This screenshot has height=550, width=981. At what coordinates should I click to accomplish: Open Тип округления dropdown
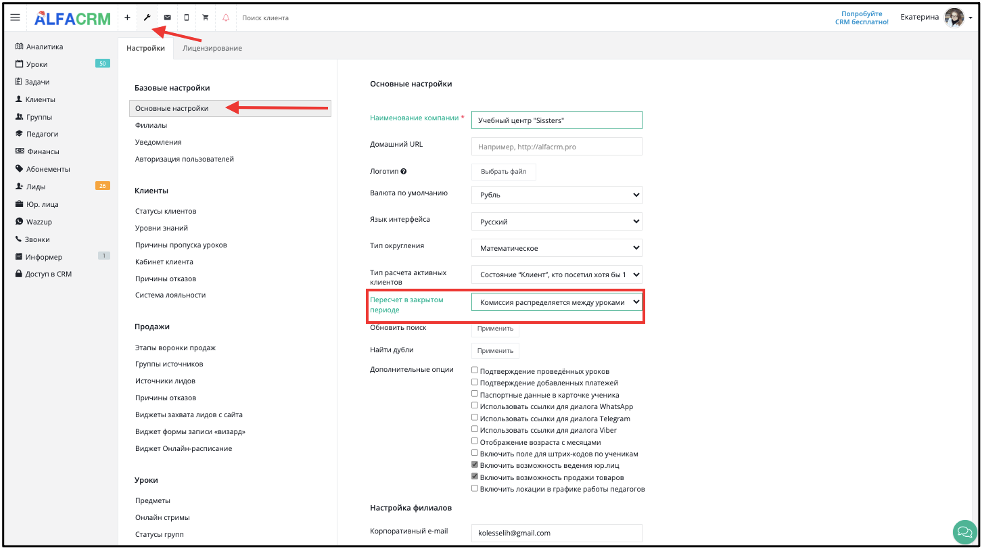click(x=557, y=248)
